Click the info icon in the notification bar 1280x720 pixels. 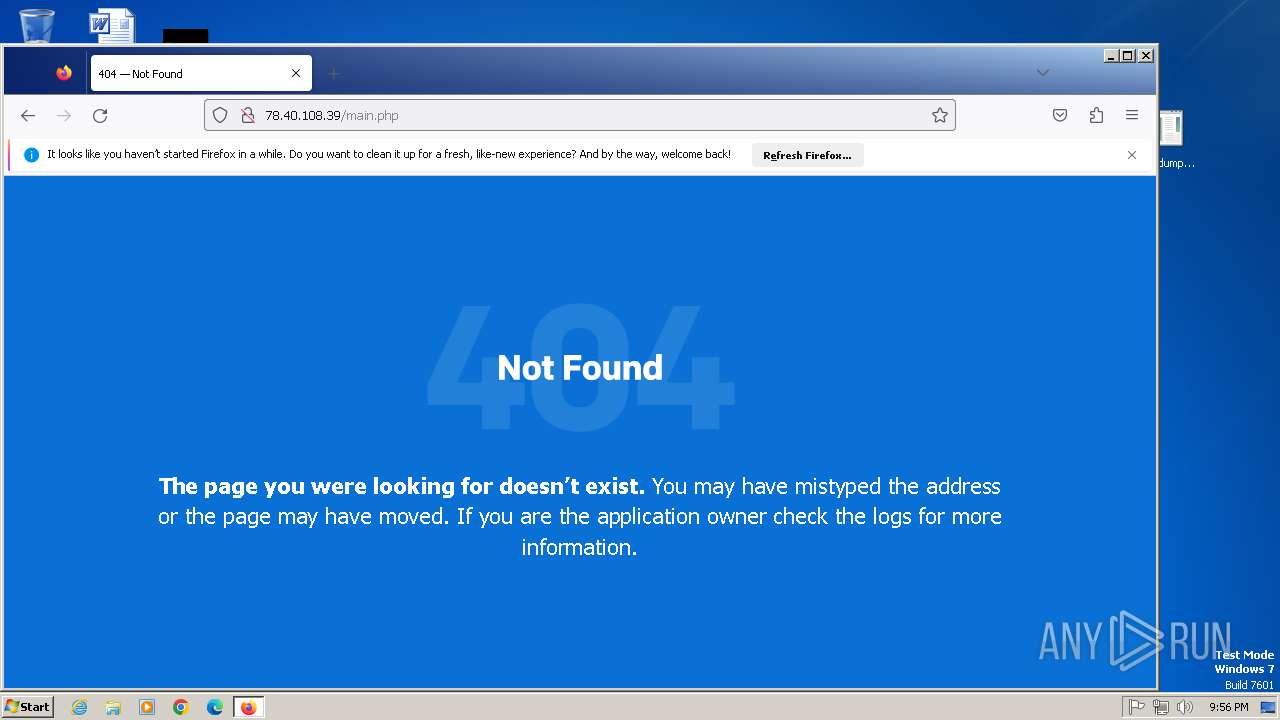(31, 155)
